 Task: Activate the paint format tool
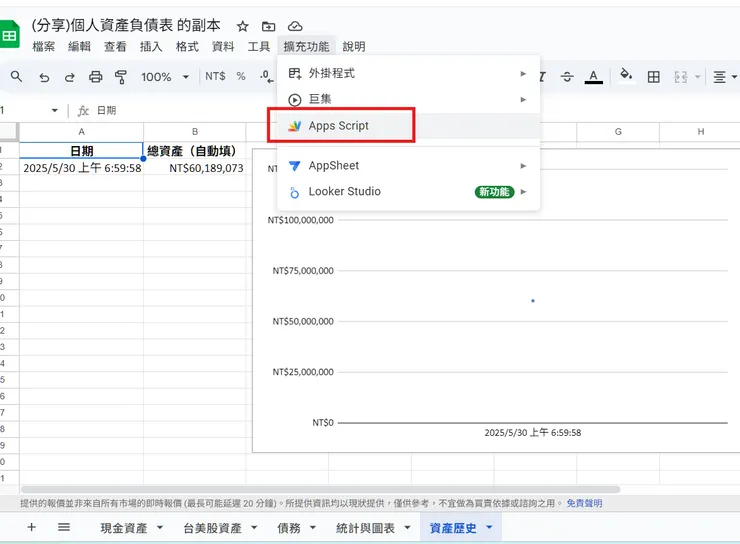pos(121,77)
